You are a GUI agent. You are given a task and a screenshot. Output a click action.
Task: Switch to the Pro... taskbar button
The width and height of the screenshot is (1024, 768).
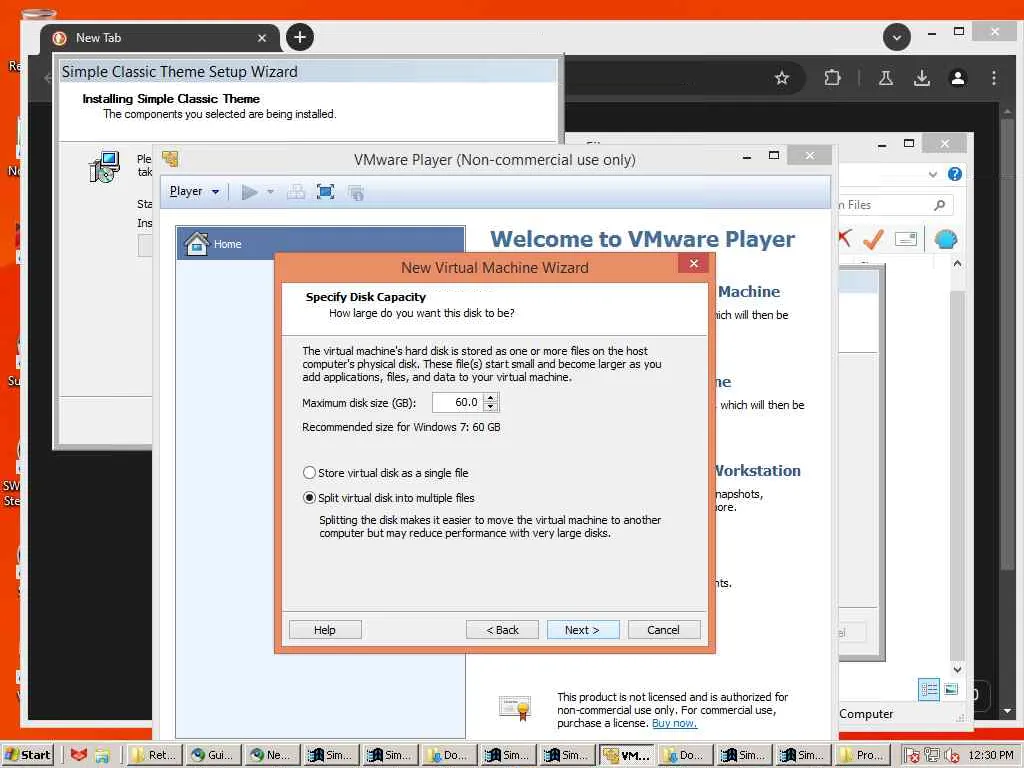pyautogui.click(x=862, y=755)
